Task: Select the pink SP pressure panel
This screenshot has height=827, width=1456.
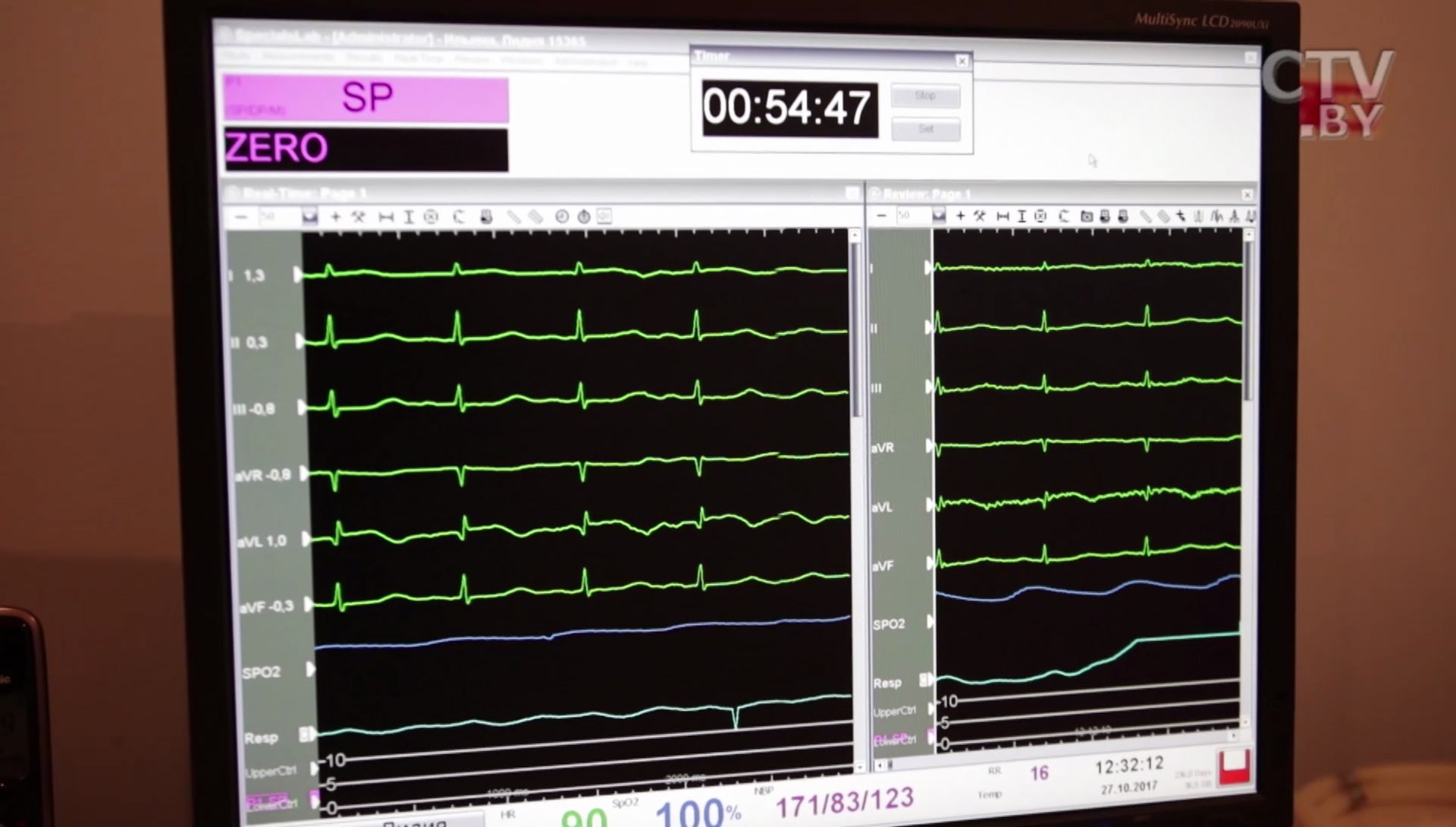Action: point(366,99)
